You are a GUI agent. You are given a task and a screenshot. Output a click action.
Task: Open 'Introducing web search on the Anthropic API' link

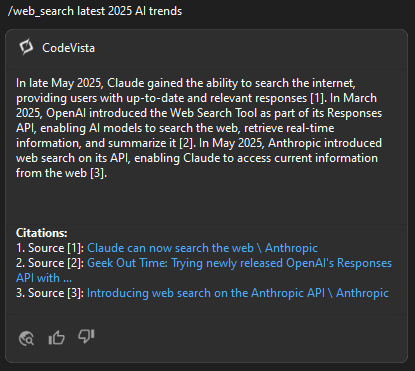point(238,293)
